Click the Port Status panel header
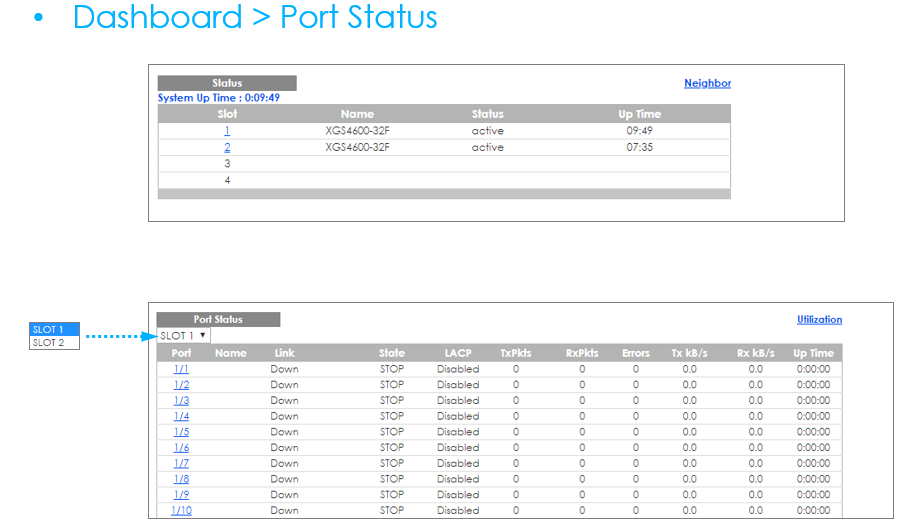 tap(218, 320)
